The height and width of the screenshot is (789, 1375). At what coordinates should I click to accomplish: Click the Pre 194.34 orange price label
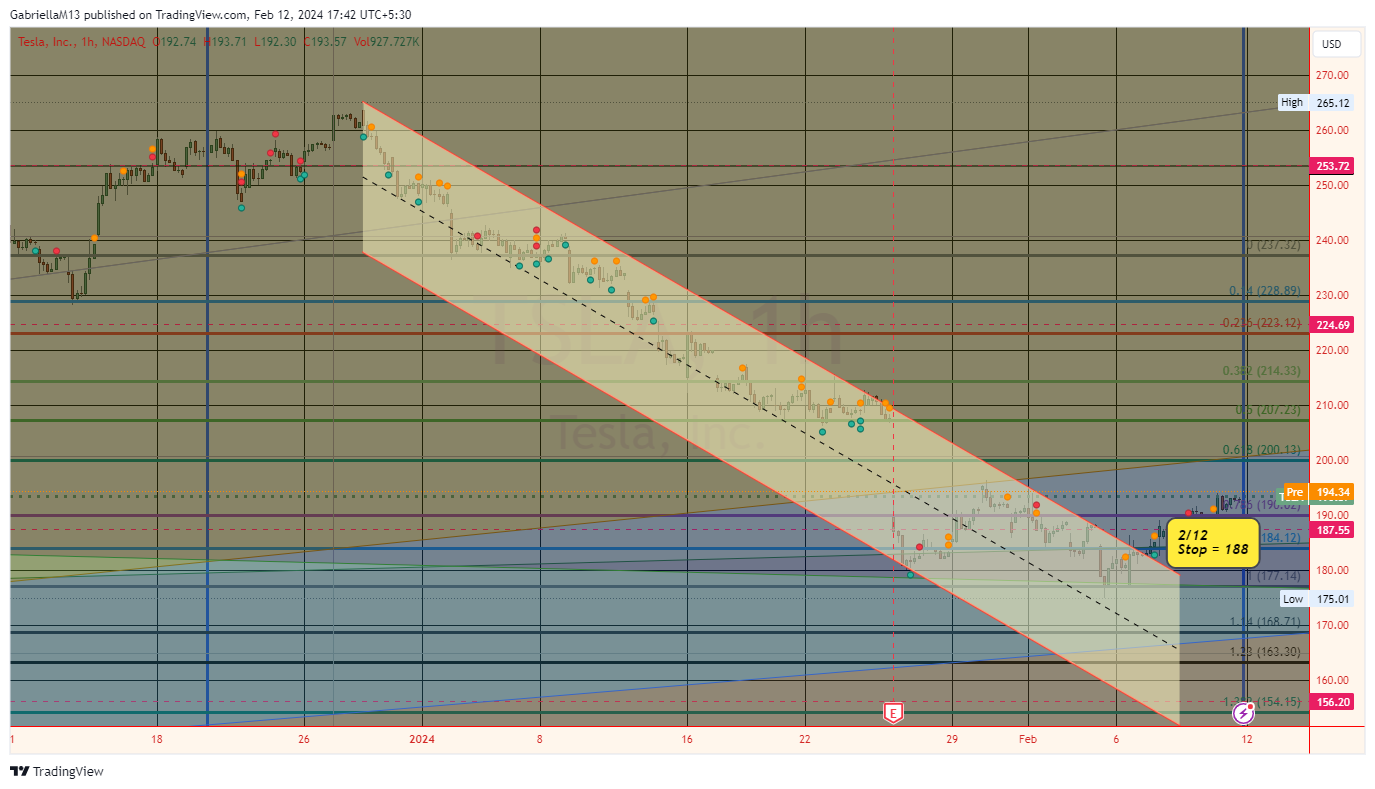pyautogui.click(x=1317, y=492)
